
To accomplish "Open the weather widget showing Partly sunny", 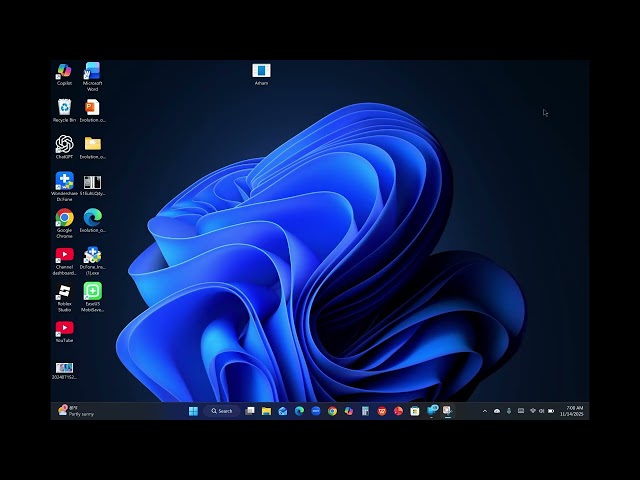I will tap(77, 411).
